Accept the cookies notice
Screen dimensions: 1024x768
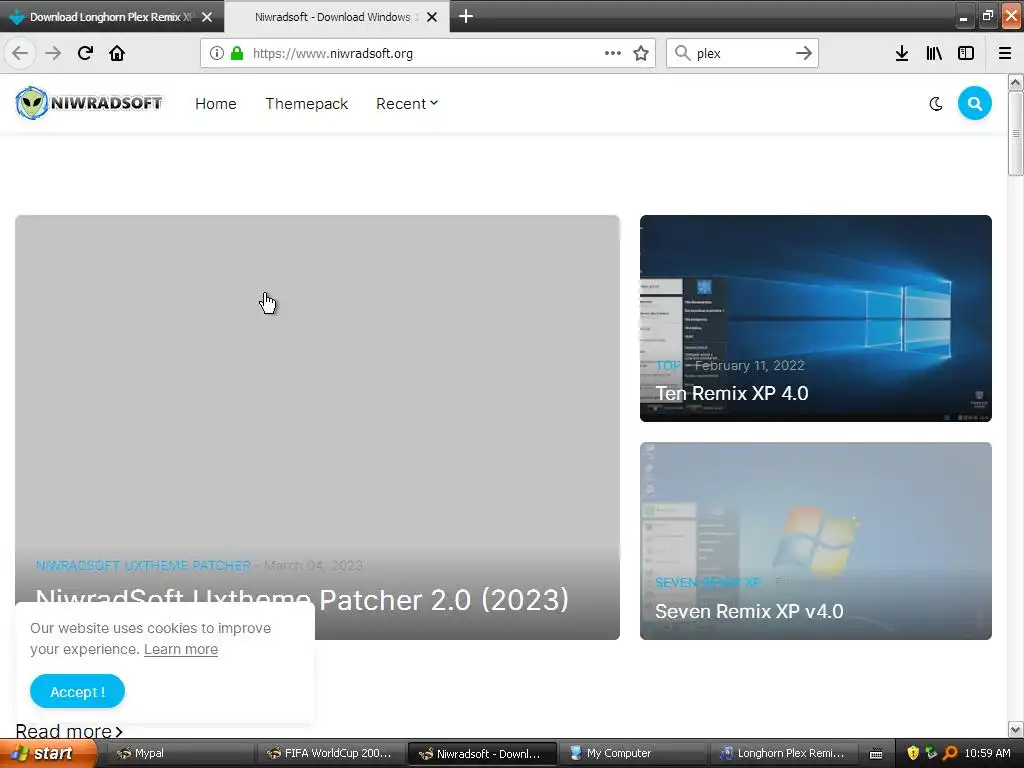pyautogui.click(x=77, y=691)
